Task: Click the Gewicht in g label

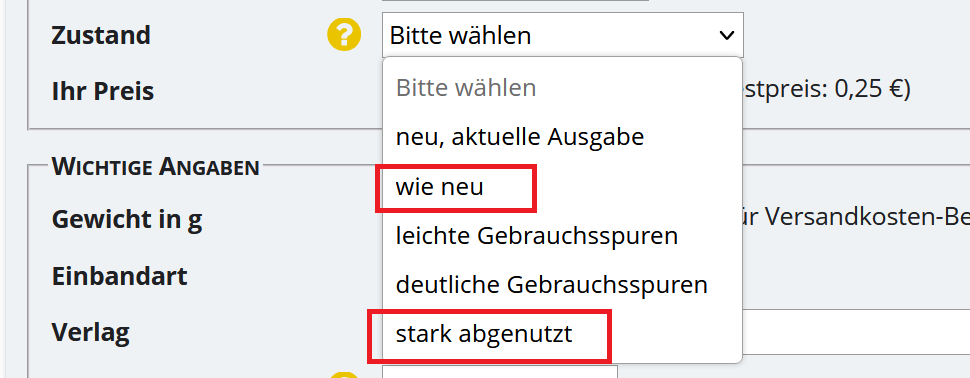Action: pyautogui.click(x=127, y=220)
